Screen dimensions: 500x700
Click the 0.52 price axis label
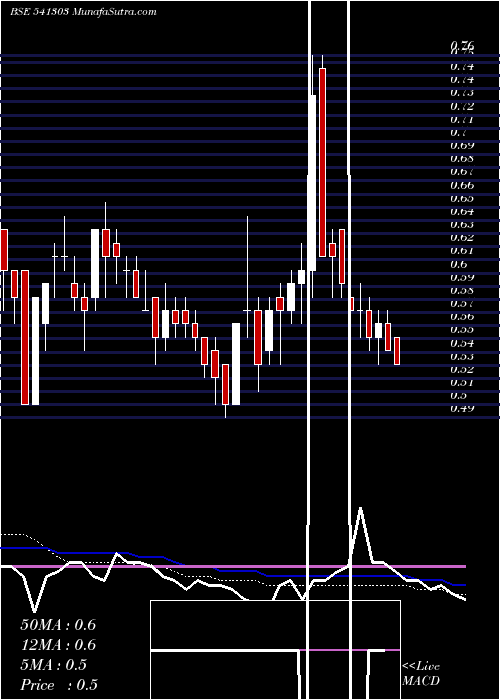coord(462,369)
